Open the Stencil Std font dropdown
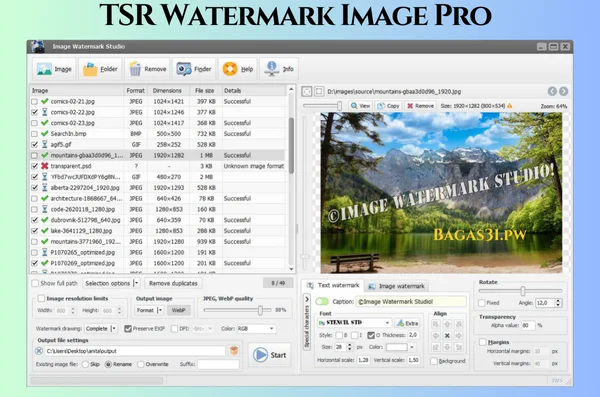 click(354, 323)
